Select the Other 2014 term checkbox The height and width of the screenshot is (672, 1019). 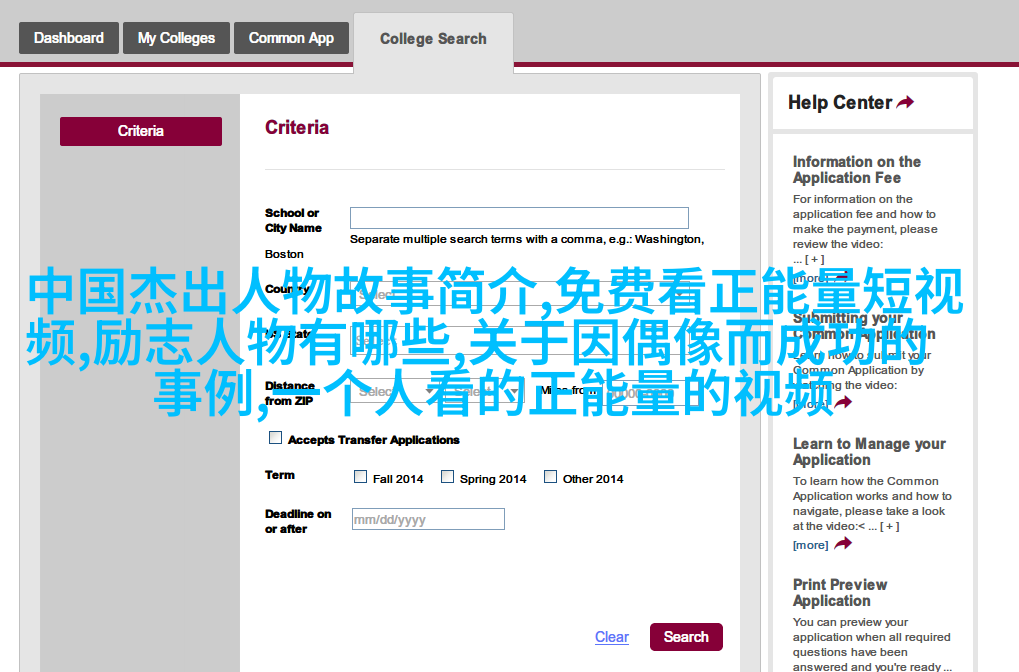tap(550, 477)
